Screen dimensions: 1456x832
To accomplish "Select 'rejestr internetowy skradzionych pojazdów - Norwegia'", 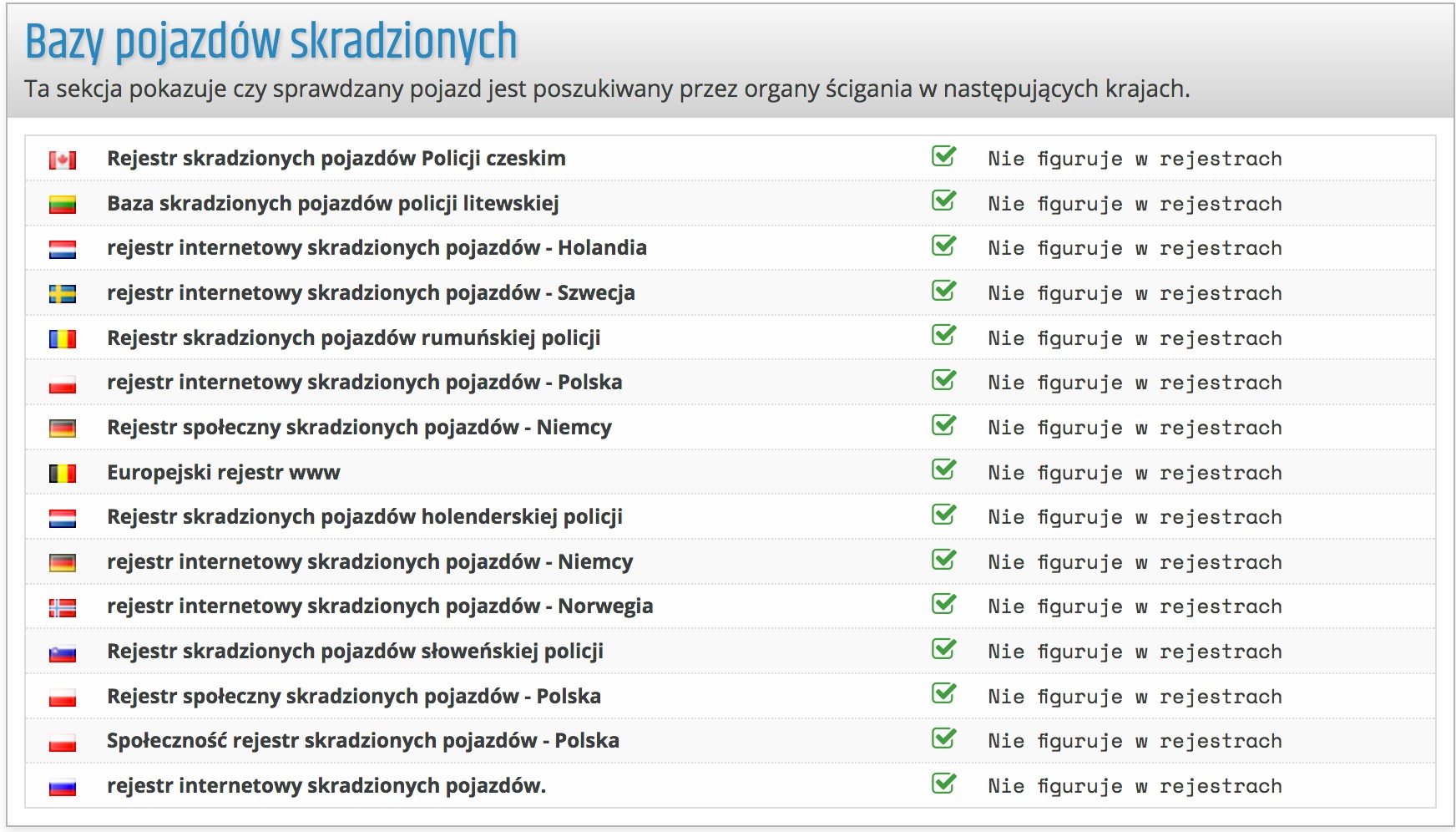I will [x=380, y=606].
